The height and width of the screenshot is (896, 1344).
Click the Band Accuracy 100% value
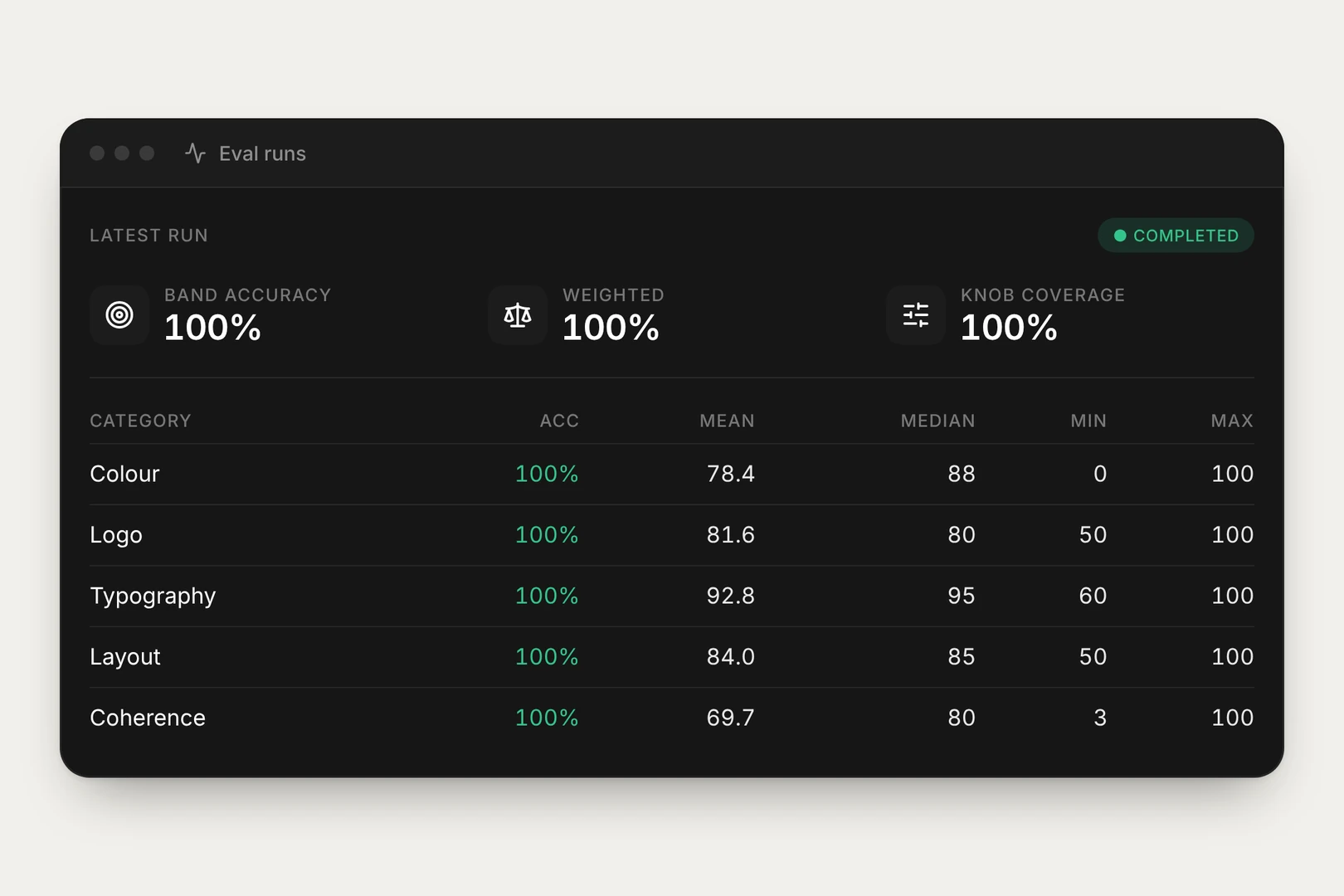(212, 328)
